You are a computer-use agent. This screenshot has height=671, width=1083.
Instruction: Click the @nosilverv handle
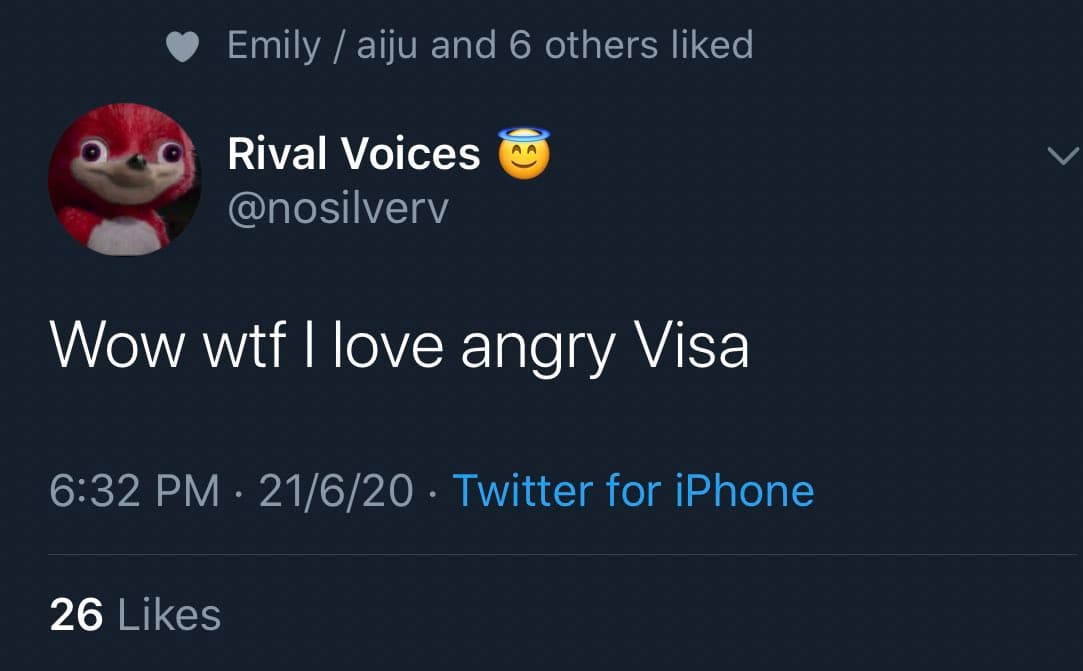tap(338, 207)
